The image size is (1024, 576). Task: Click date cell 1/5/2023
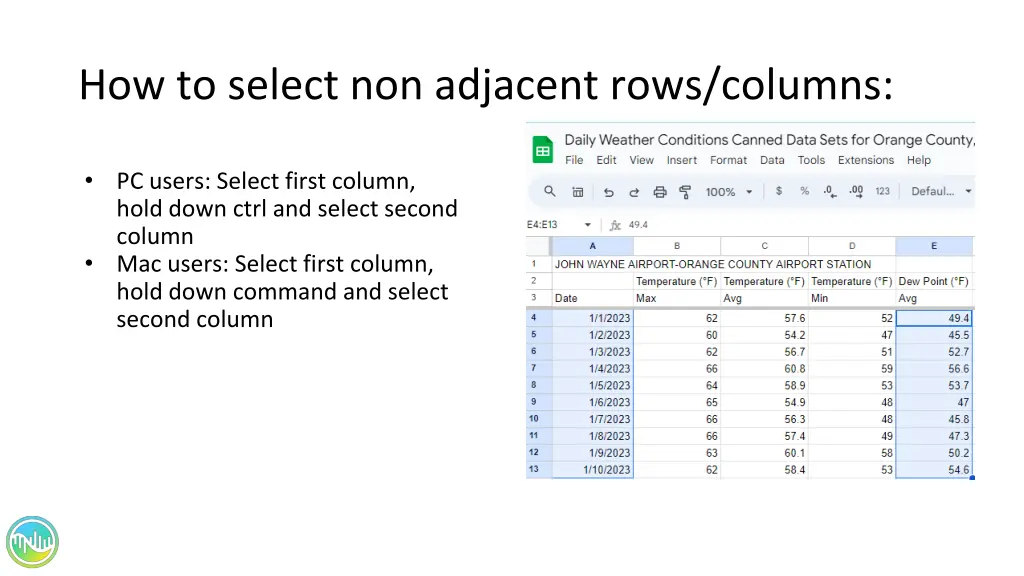(592, 385)
